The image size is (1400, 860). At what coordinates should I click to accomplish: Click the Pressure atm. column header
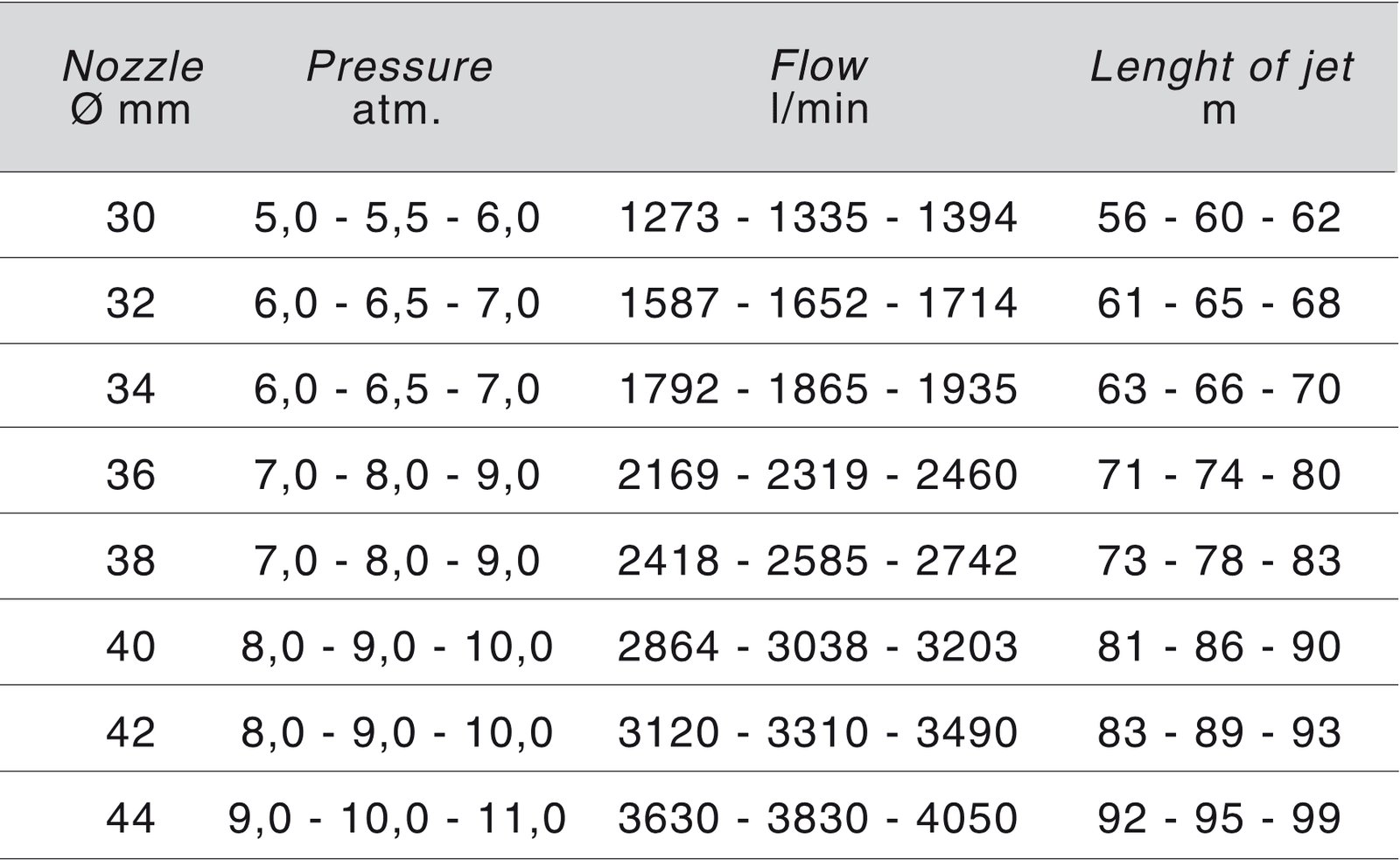399,87
